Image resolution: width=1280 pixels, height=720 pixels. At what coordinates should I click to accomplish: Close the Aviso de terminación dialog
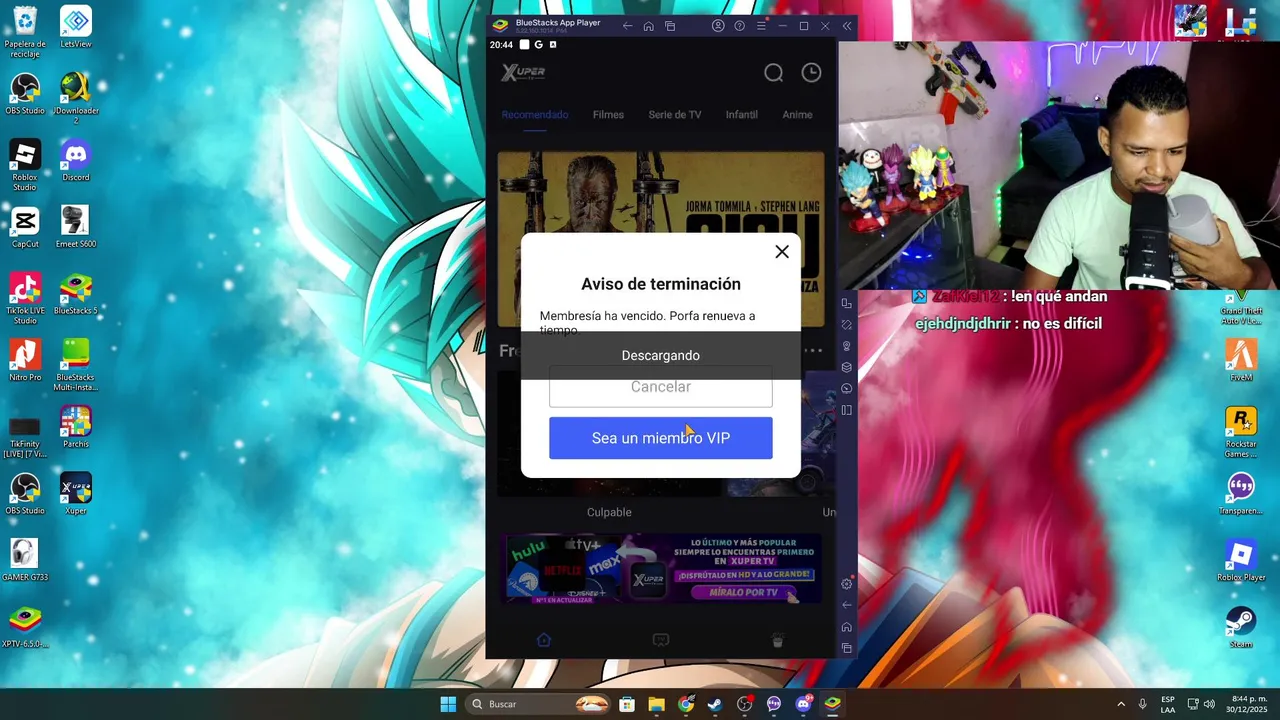[782, 252]
